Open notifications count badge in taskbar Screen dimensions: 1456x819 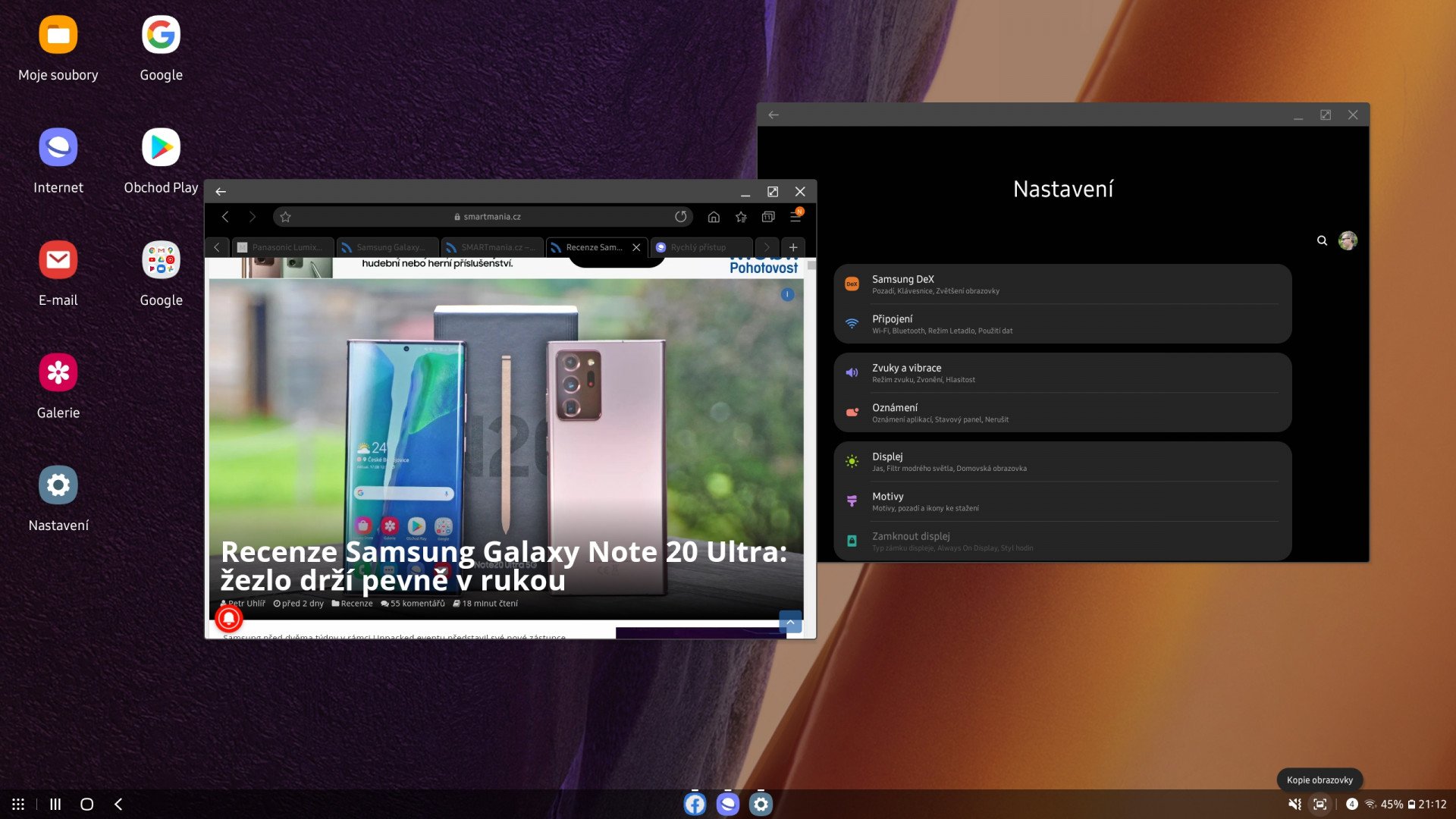(1352, 805)
